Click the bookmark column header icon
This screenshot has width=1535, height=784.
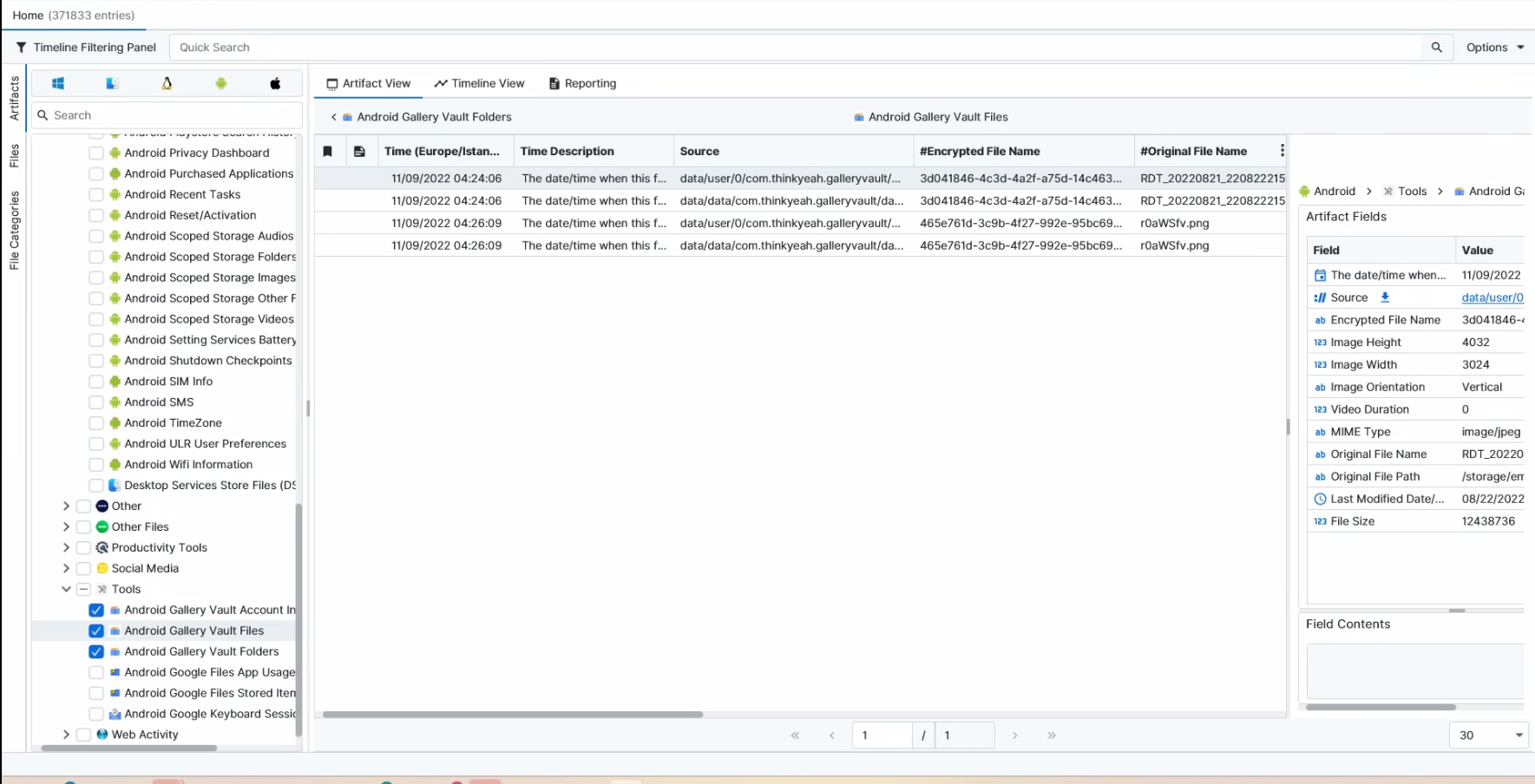point(328,151)
